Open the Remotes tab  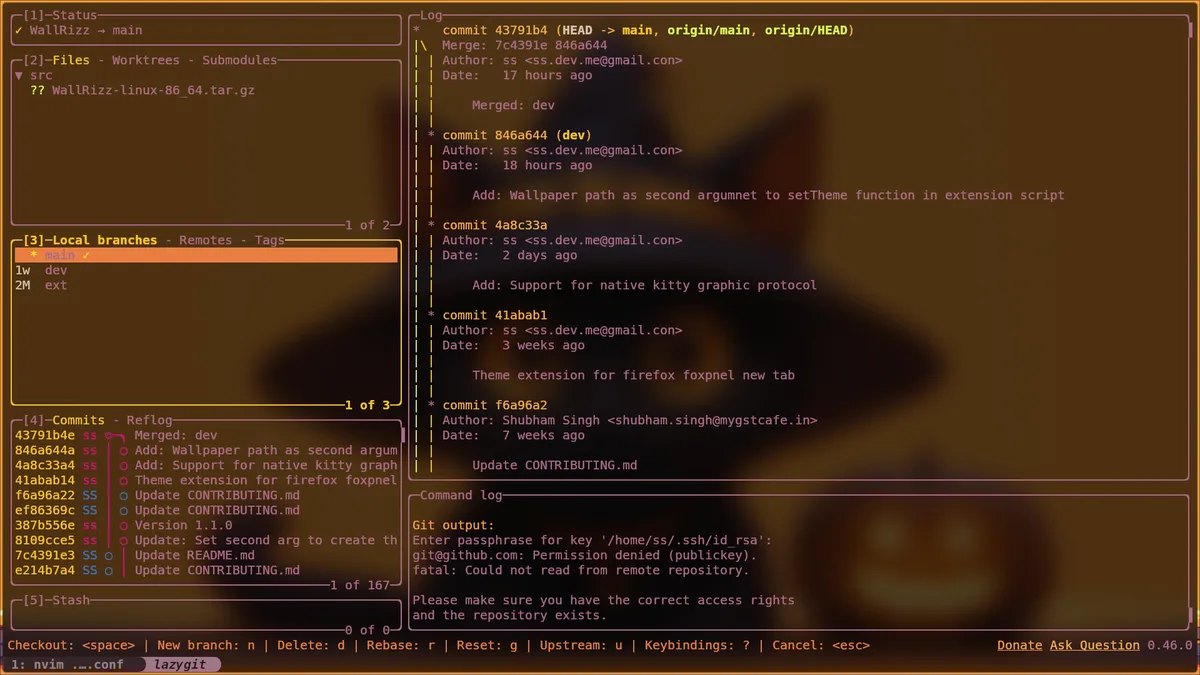206,240
